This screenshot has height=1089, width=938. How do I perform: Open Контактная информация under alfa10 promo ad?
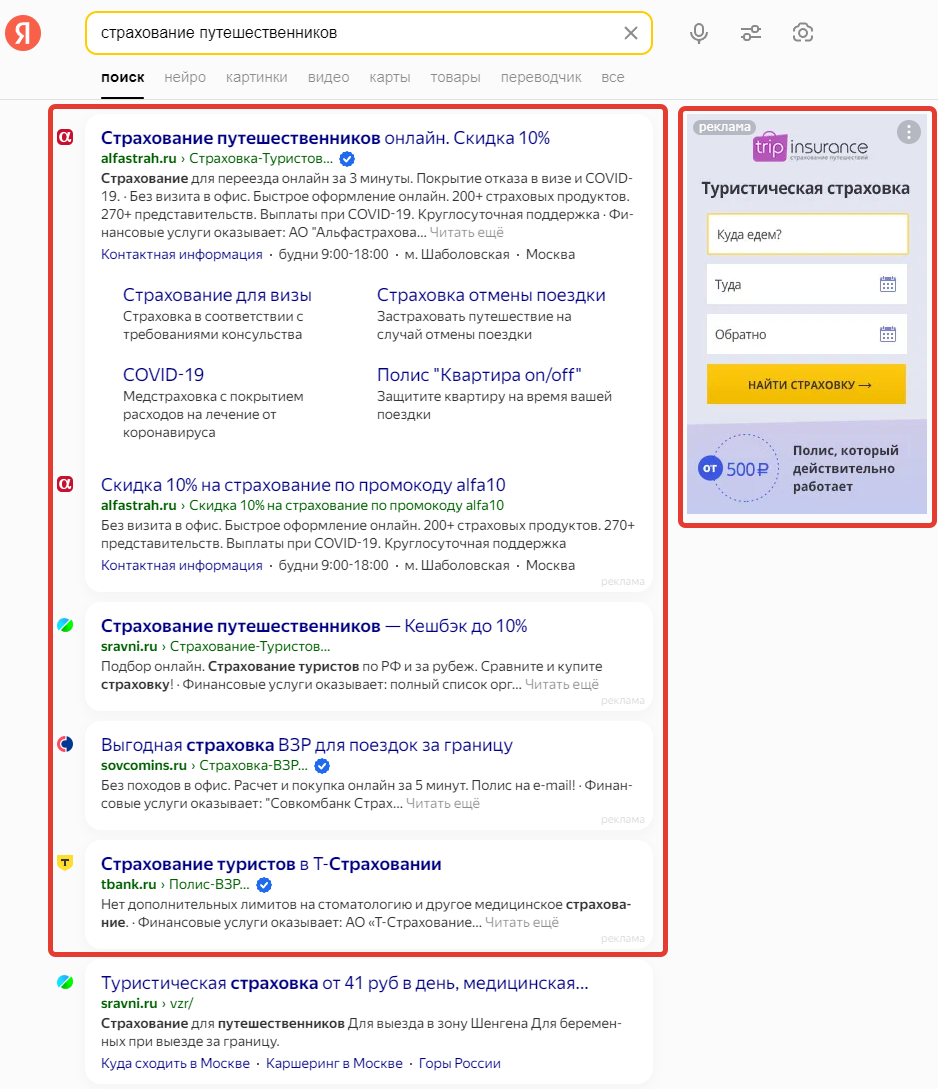[x=182, y=565]
